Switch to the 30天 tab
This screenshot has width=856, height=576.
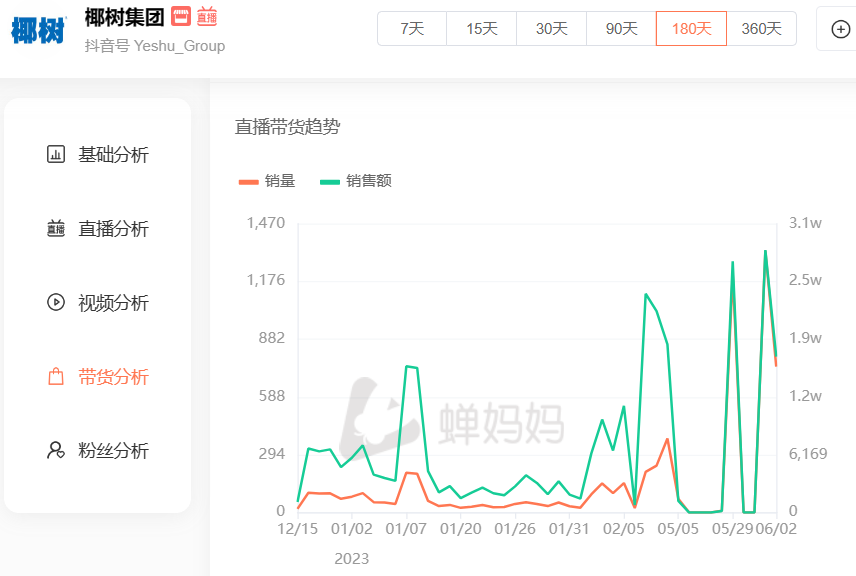pyautogui.click(x=551, y=29)
